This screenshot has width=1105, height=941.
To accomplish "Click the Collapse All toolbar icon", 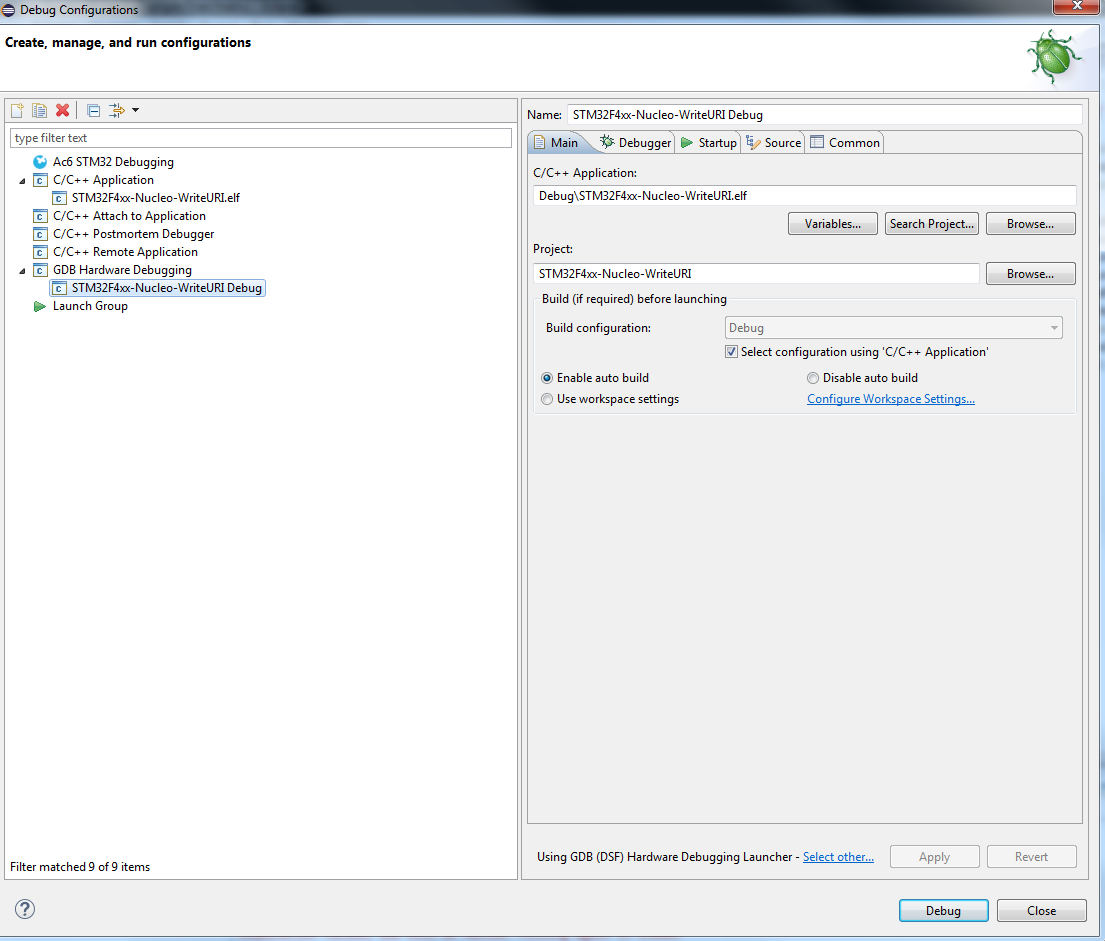I will [x=93, y=111].
